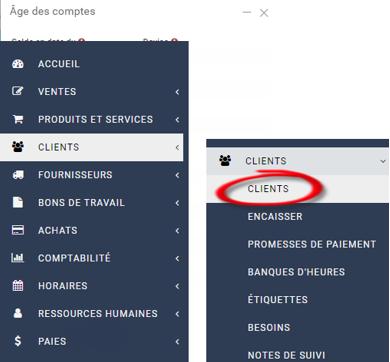
Task: Go to Banques d'heures
Action: (296, 272)
